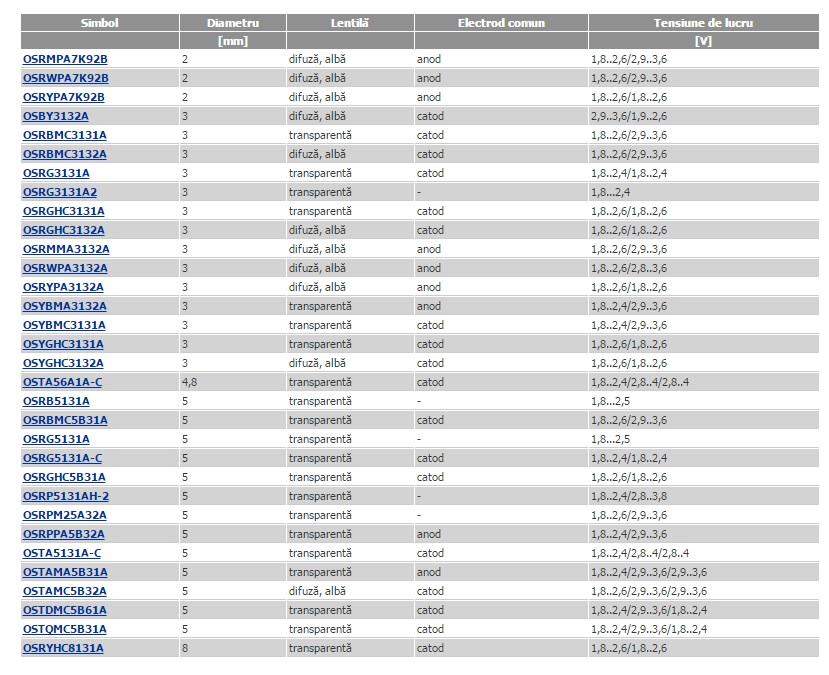Follow the OSYBMC3131A link
This screenshot has height=675, width=829.
[64, 326]
